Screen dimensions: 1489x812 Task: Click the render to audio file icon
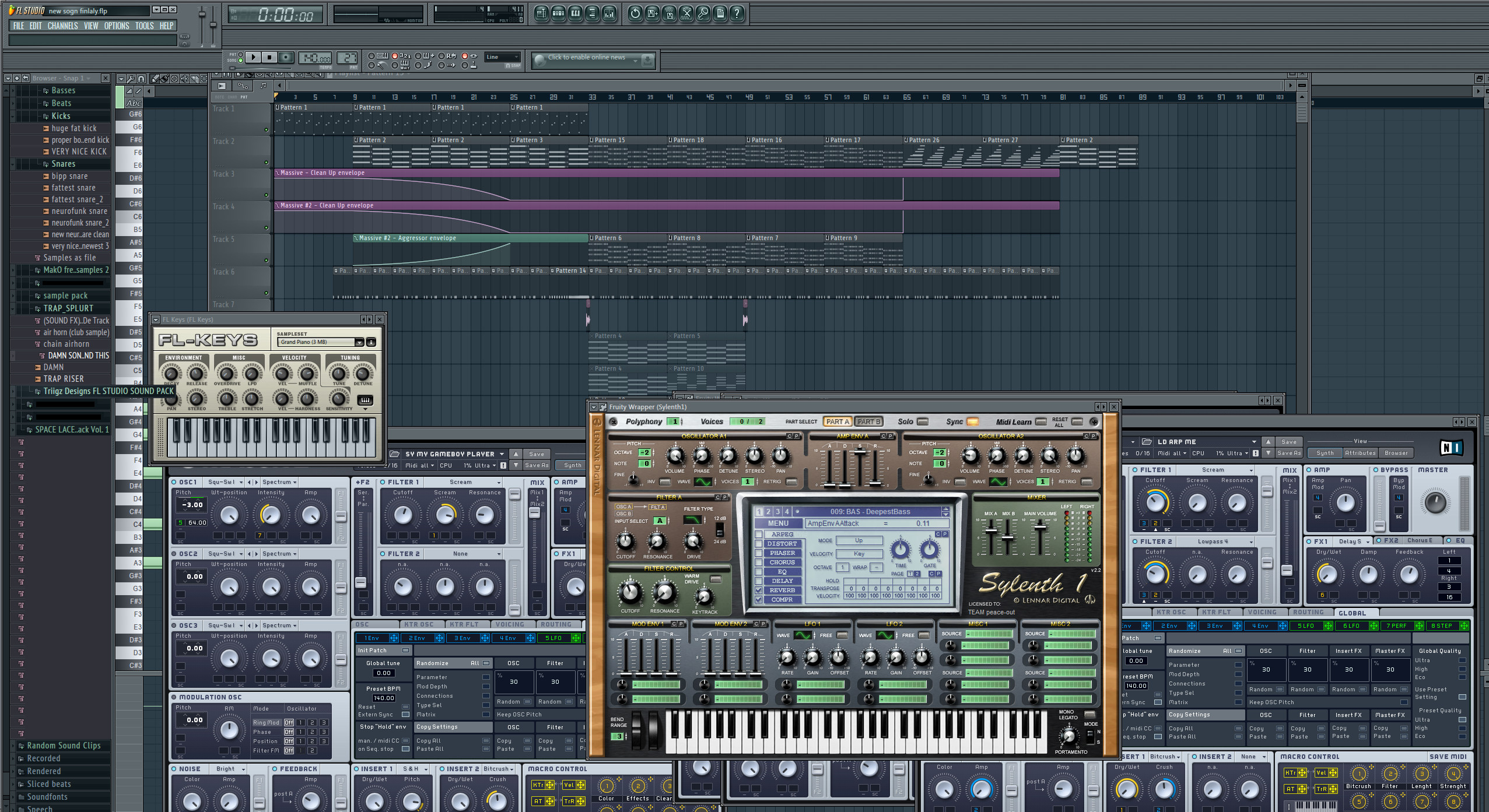pyautogui.click(x=670, y=13)
